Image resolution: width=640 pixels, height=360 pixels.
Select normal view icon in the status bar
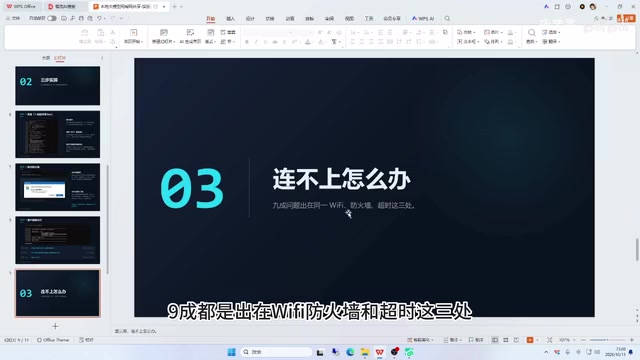[495, 340]
